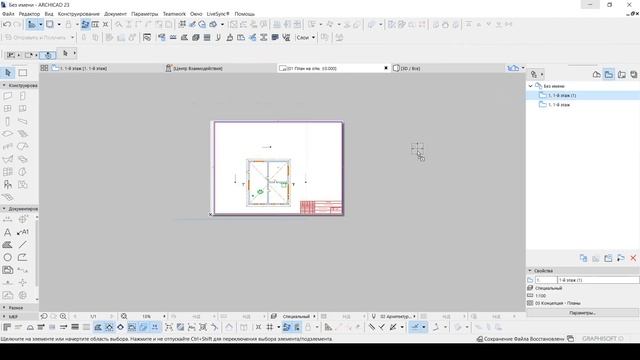Click the Параметры... button in the navigator

[582, 313]
